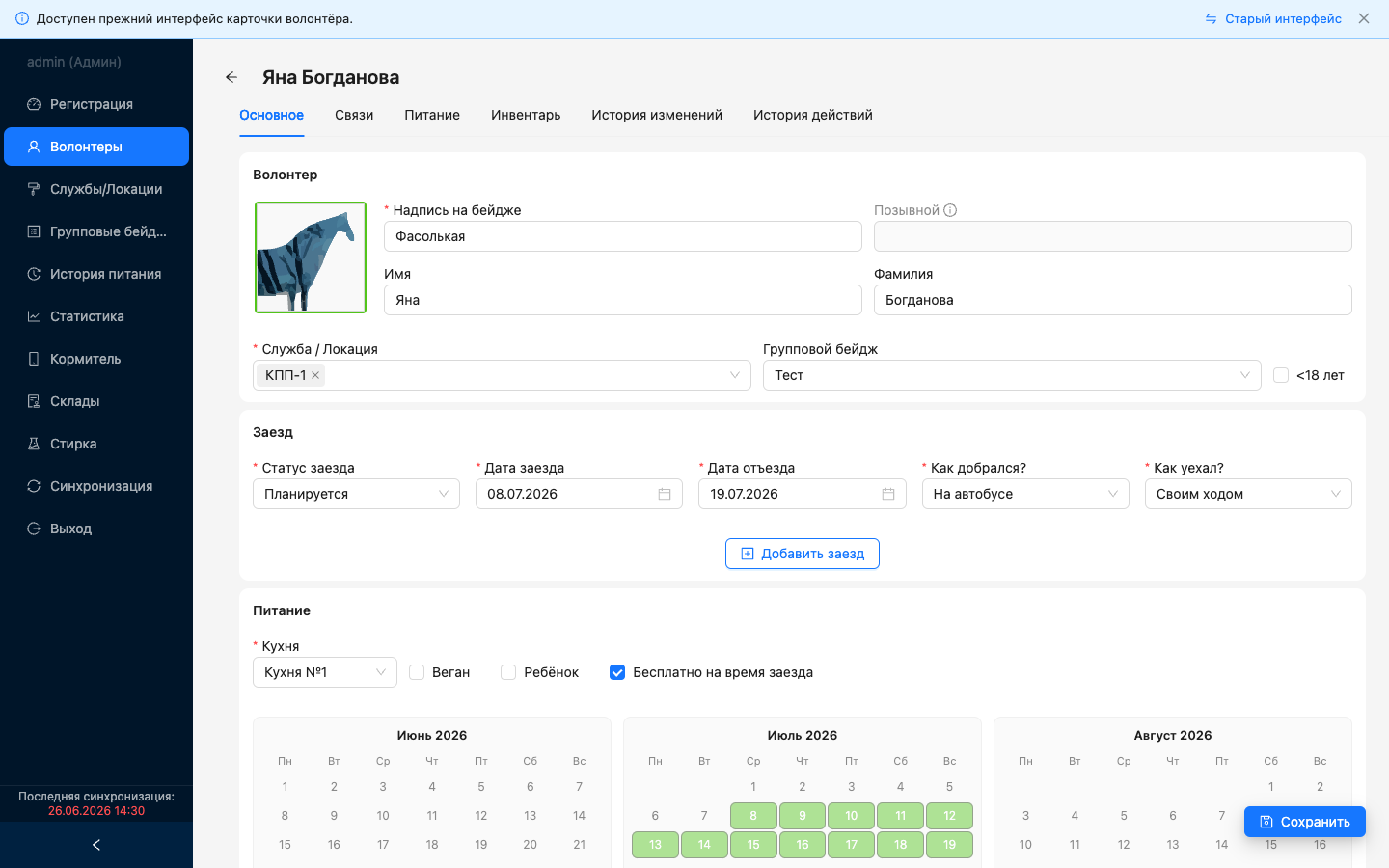Close the top notification banner

(x=1364, y=18)
